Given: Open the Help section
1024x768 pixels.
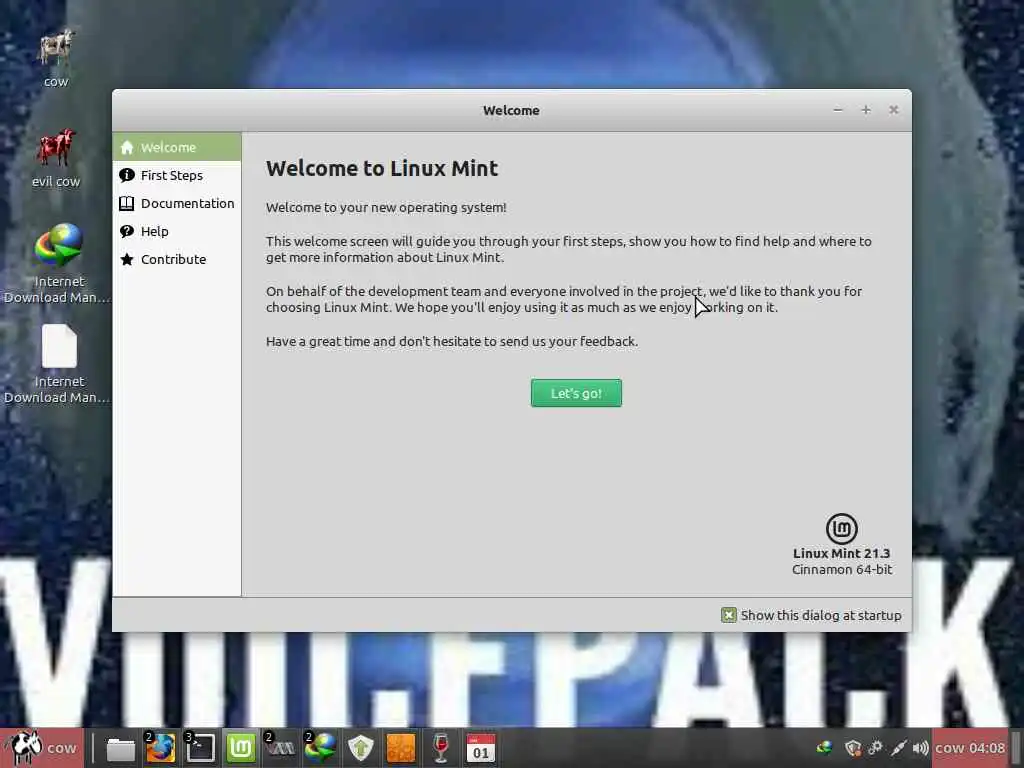Looking at the screenshot, I should [x=177, y=231].
